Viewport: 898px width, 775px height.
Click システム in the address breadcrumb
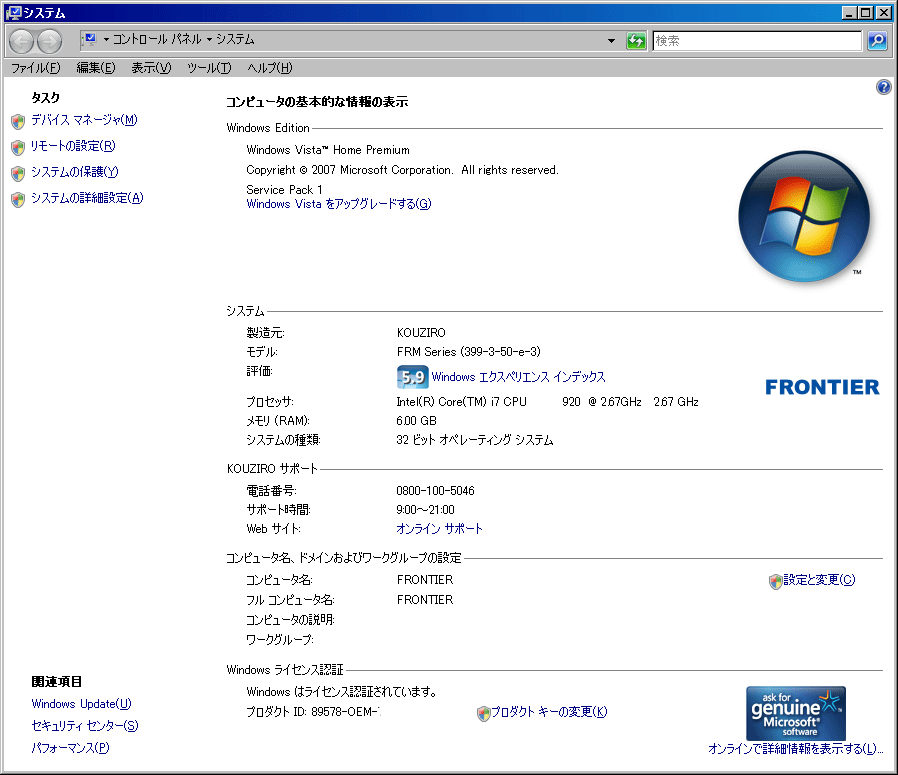coord(235,40)
